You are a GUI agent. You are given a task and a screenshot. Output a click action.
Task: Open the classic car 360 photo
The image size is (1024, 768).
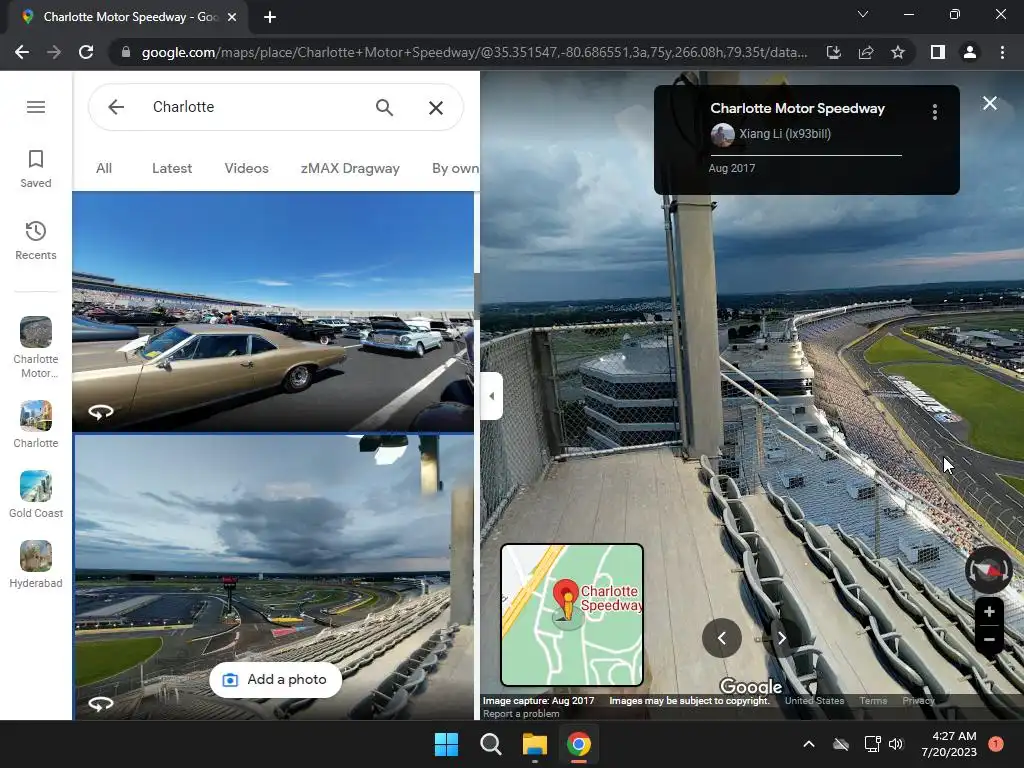point(273,312)
